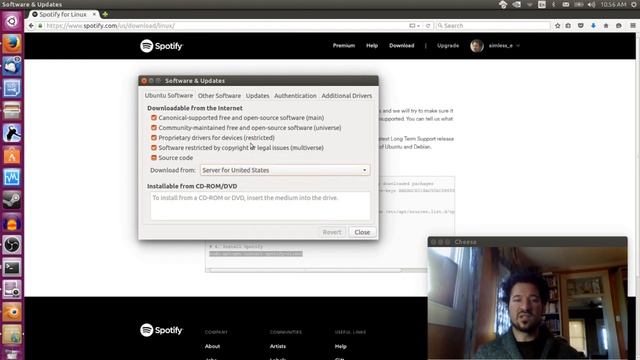Expand the aimless_e account menu

click(x=504, y=46)
